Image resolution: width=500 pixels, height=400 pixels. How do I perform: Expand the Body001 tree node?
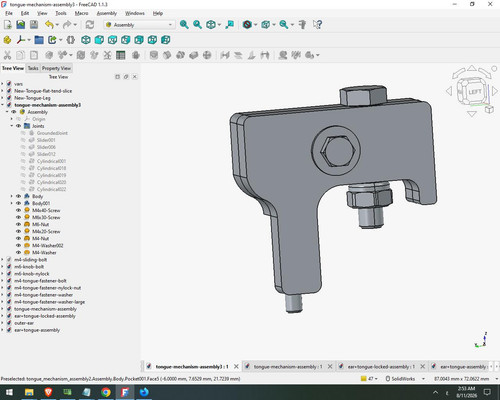point(12,203)
